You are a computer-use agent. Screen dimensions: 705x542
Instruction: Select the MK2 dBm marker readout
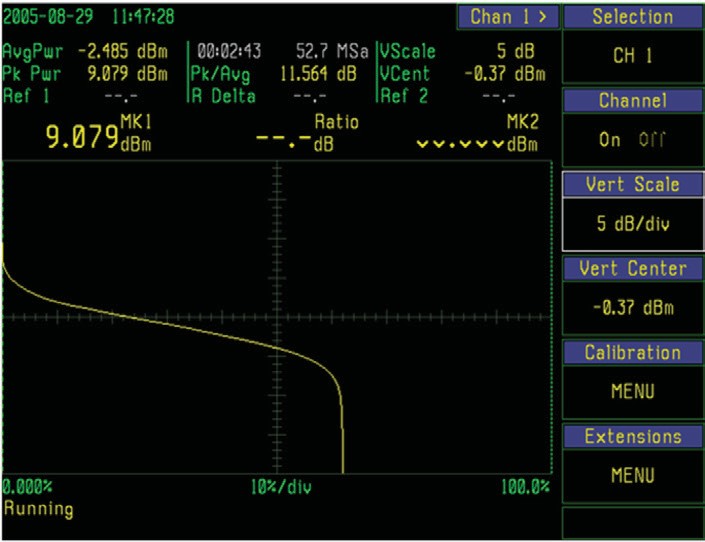[x=477, y=133]
